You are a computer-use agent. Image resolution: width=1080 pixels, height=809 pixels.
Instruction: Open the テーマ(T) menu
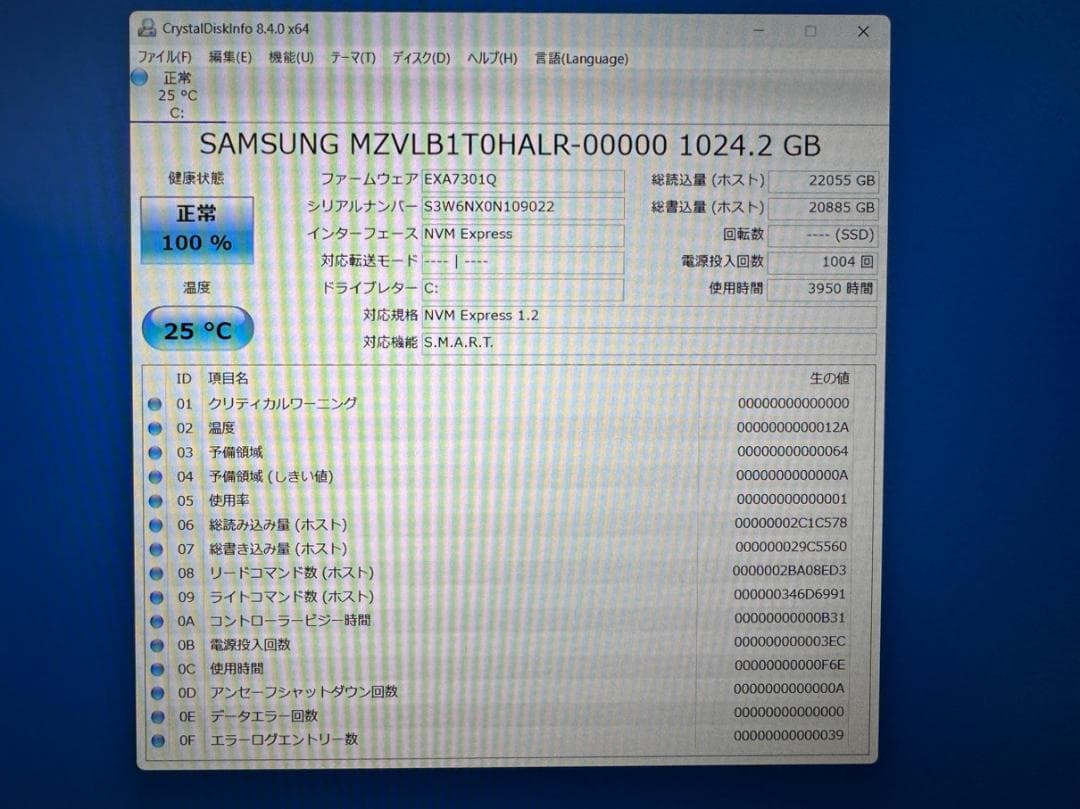click(x=353, y=58)
